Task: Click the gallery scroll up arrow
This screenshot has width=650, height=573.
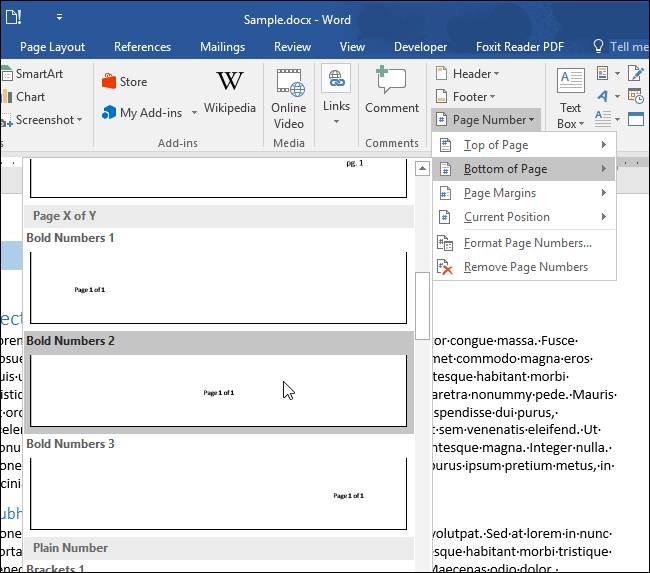Action: (422, 168)
